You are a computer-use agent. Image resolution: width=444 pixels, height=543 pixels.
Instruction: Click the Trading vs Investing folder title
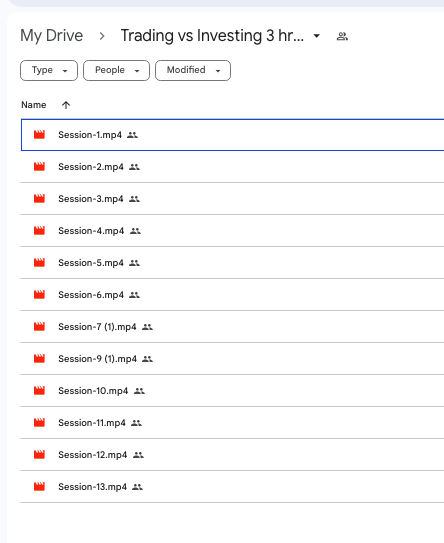coord(212,36)
